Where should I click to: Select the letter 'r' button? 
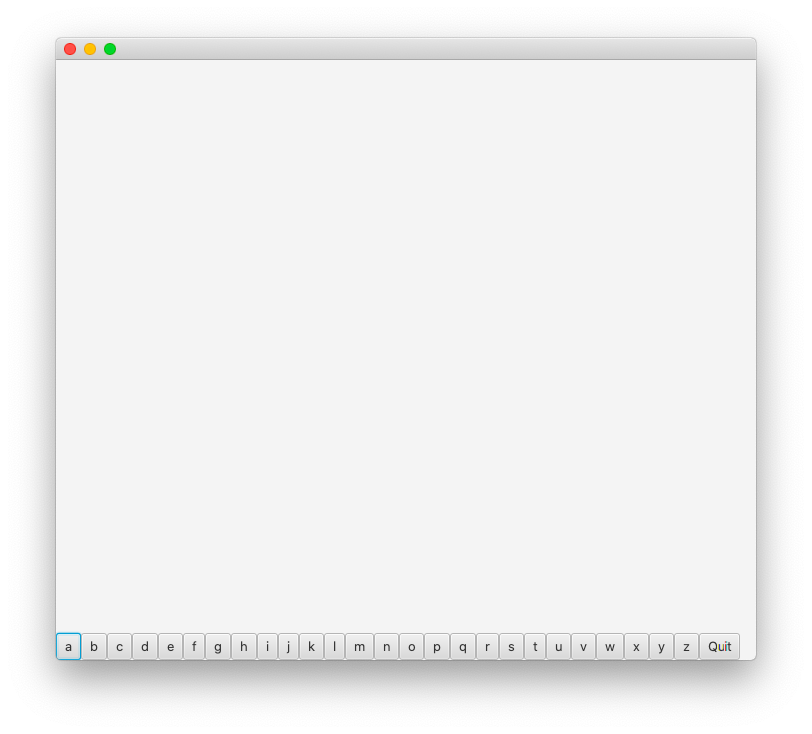point(487,646)
